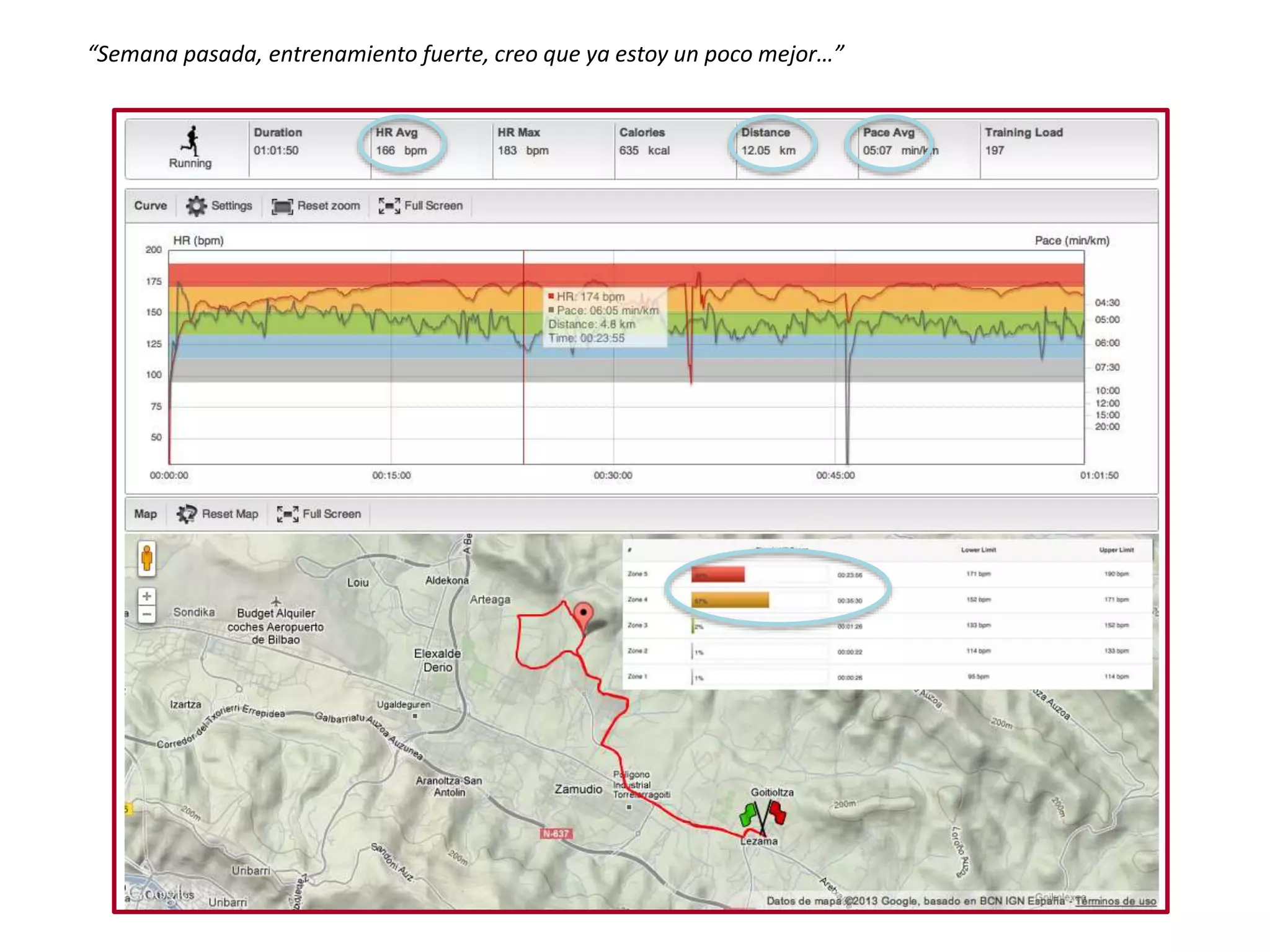Click the Reset zoom text button

pos(328,206)
